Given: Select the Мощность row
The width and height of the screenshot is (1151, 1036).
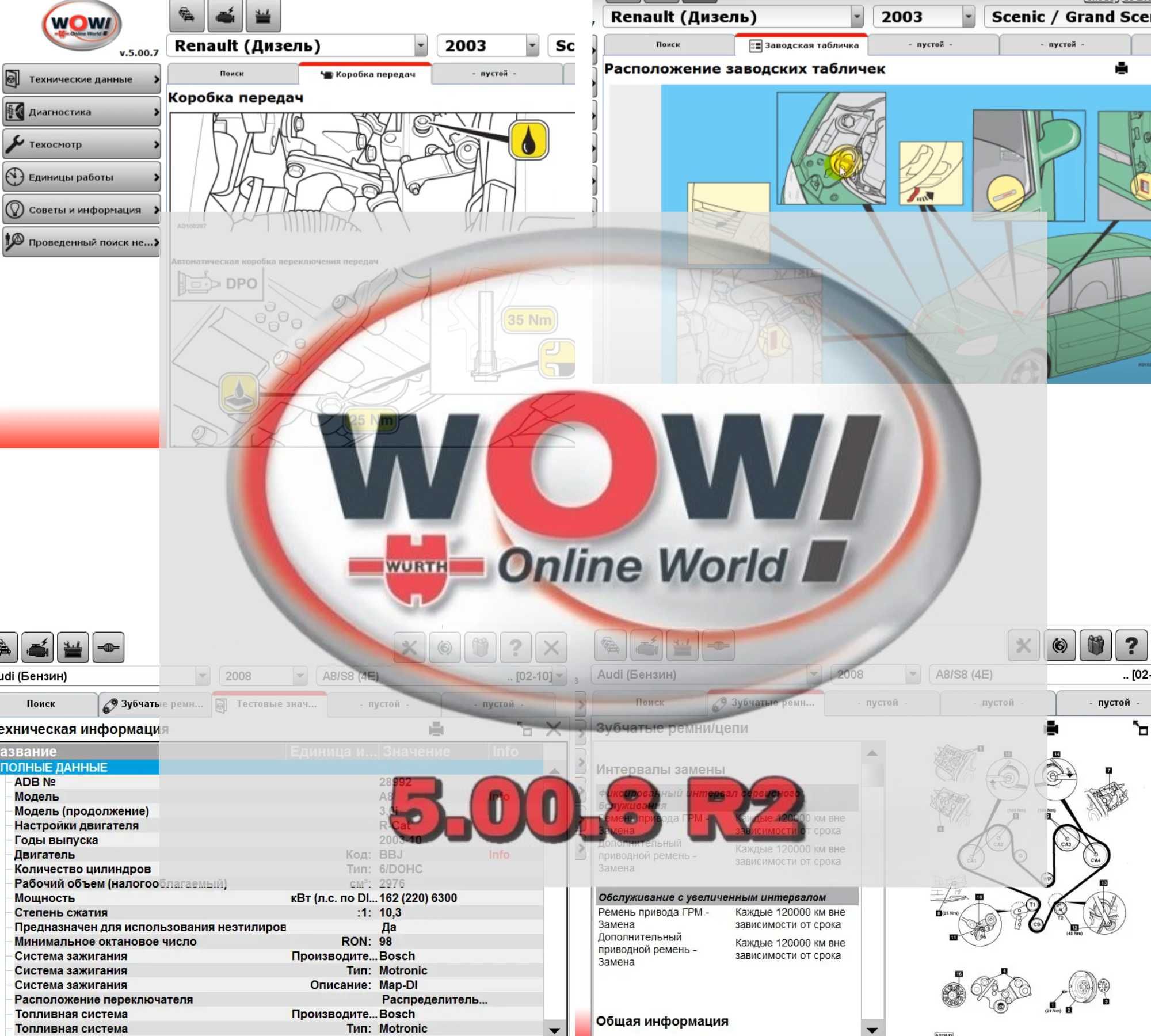Looking at the screenshot, I should (x=272, y=898).
